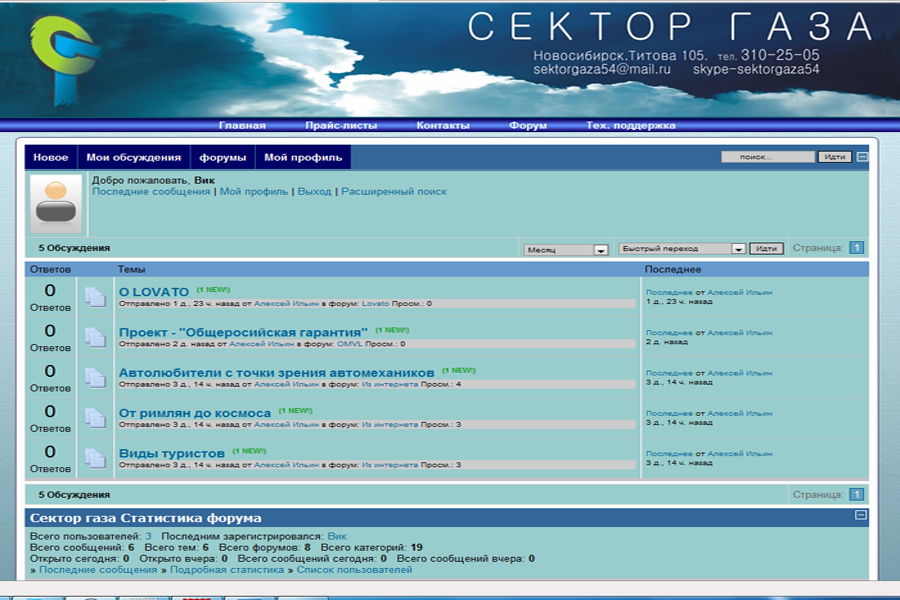This screenshot has width=900, height=600.
Task: Collapse the forum panel with top-right minus icon
Action: click(862, 157)
